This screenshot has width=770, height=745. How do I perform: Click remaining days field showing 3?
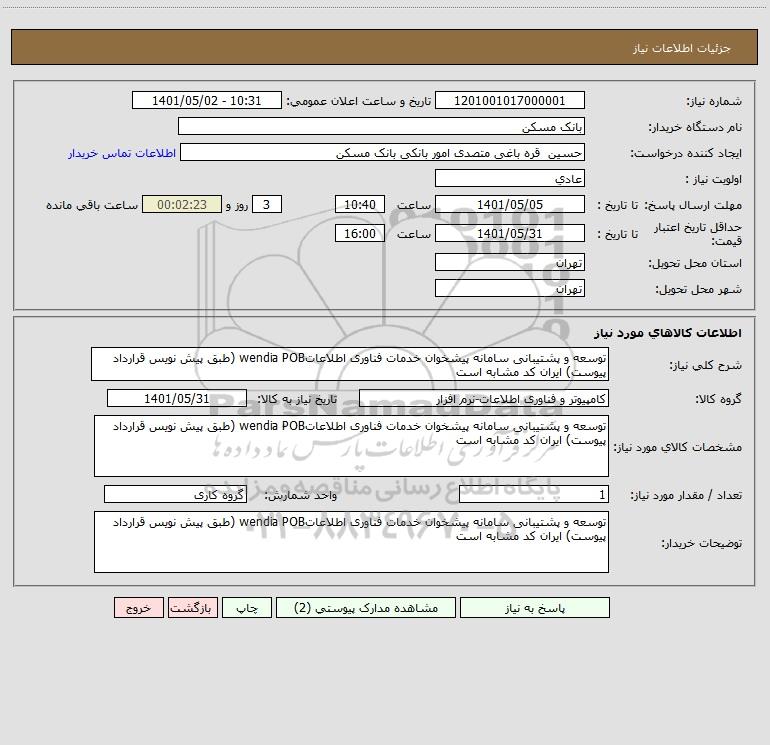pyautogui.click(x=267, y=204)
